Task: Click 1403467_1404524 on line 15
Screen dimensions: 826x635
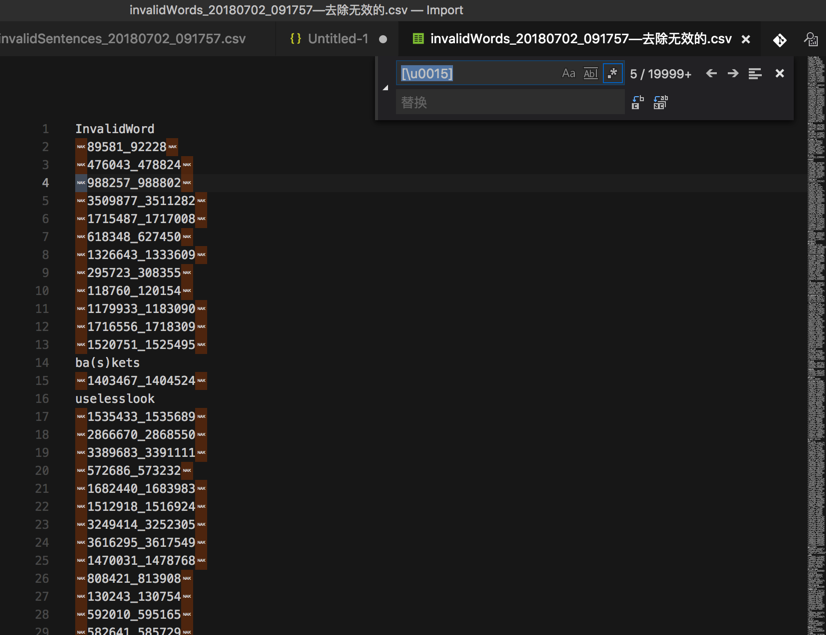Action: click(141, 380)
